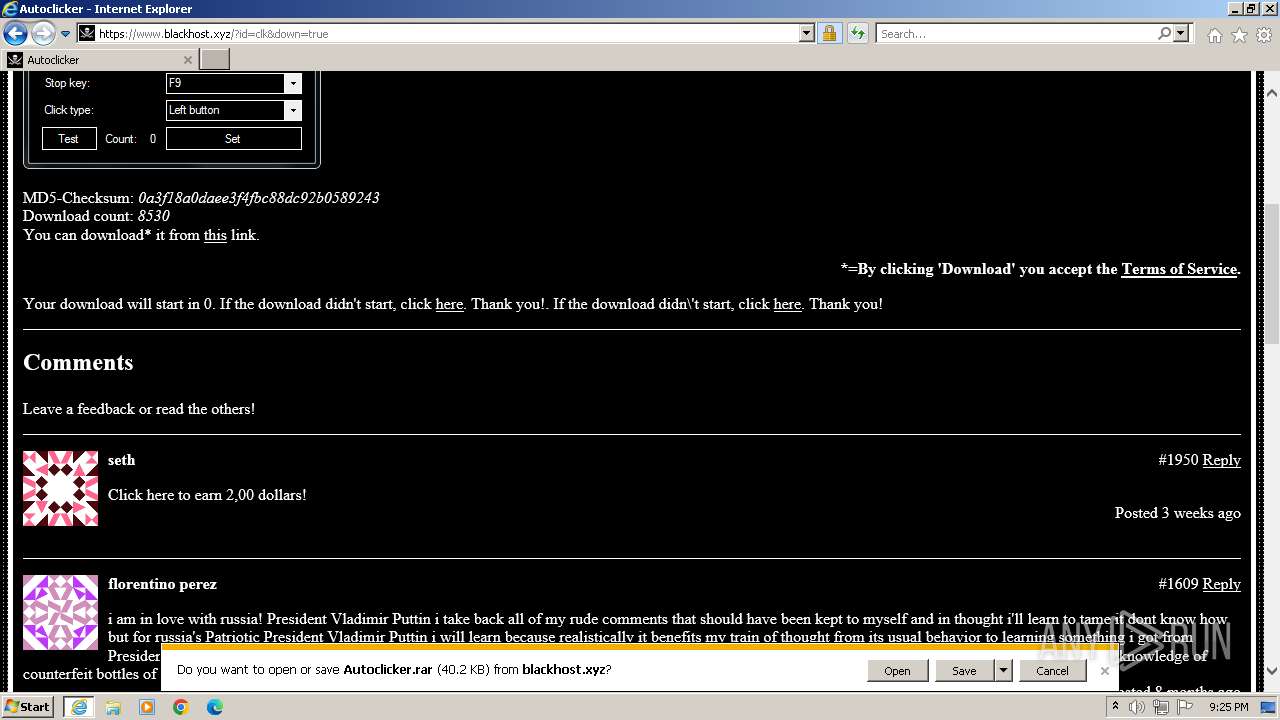Open the search provider dropdown arrow
1280x720 pixels.
[1181, 34]
